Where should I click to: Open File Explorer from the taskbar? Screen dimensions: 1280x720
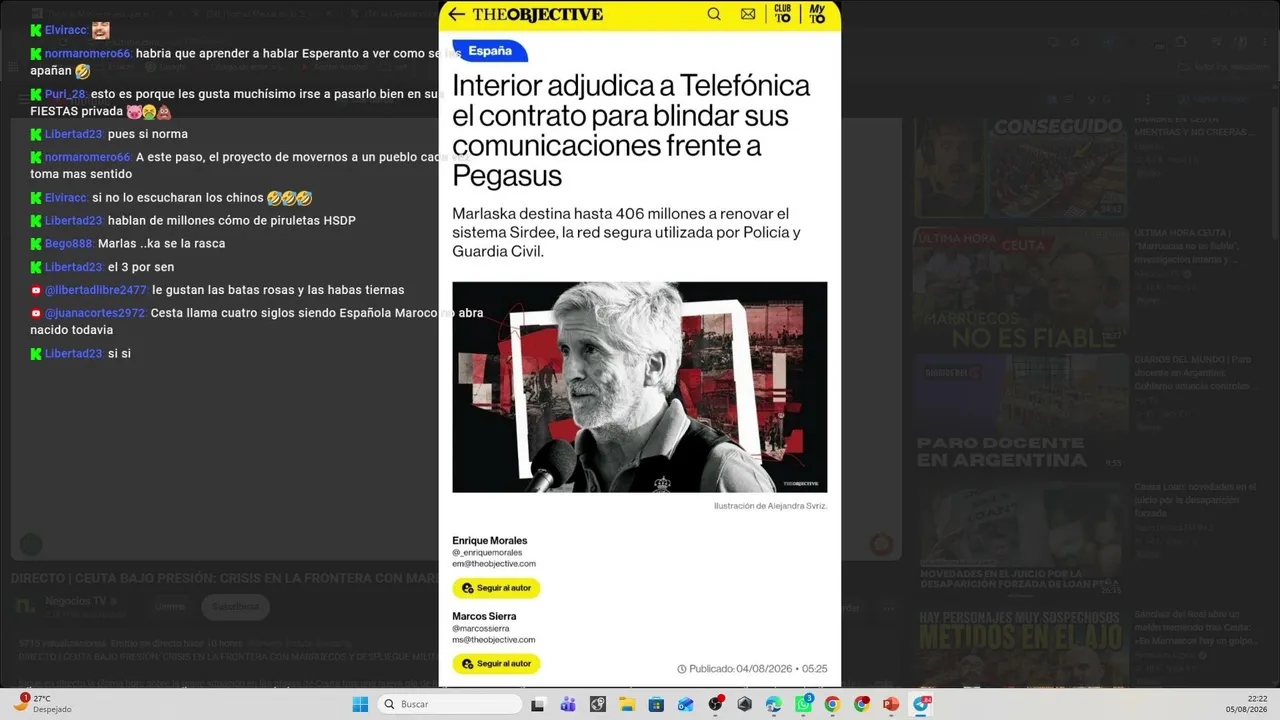pos(626,704)
